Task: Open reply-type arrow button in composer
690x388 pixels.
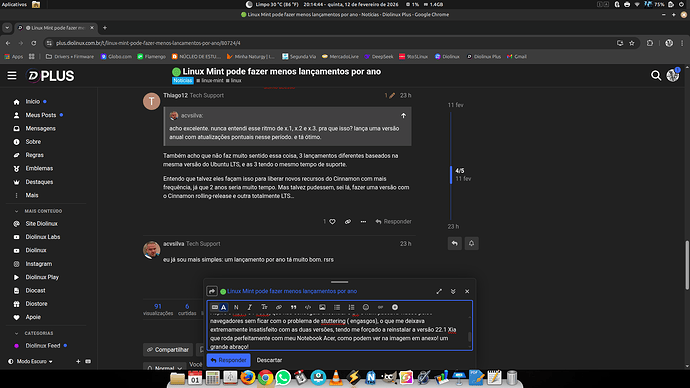Action: click(212, 291)
